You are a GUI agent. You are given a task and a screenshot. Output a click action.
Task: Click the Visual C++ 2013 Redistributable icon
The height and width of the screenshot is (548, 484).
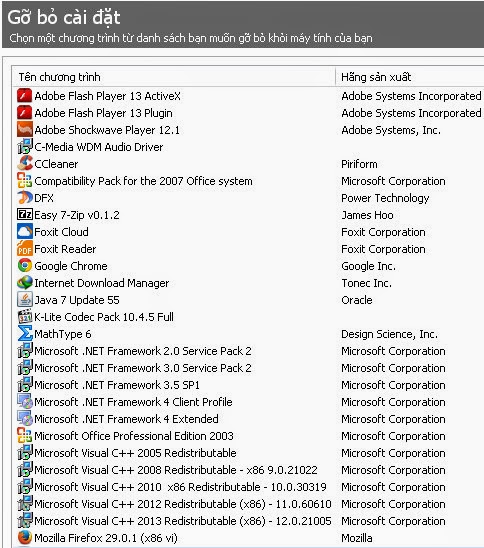(25, 521)
